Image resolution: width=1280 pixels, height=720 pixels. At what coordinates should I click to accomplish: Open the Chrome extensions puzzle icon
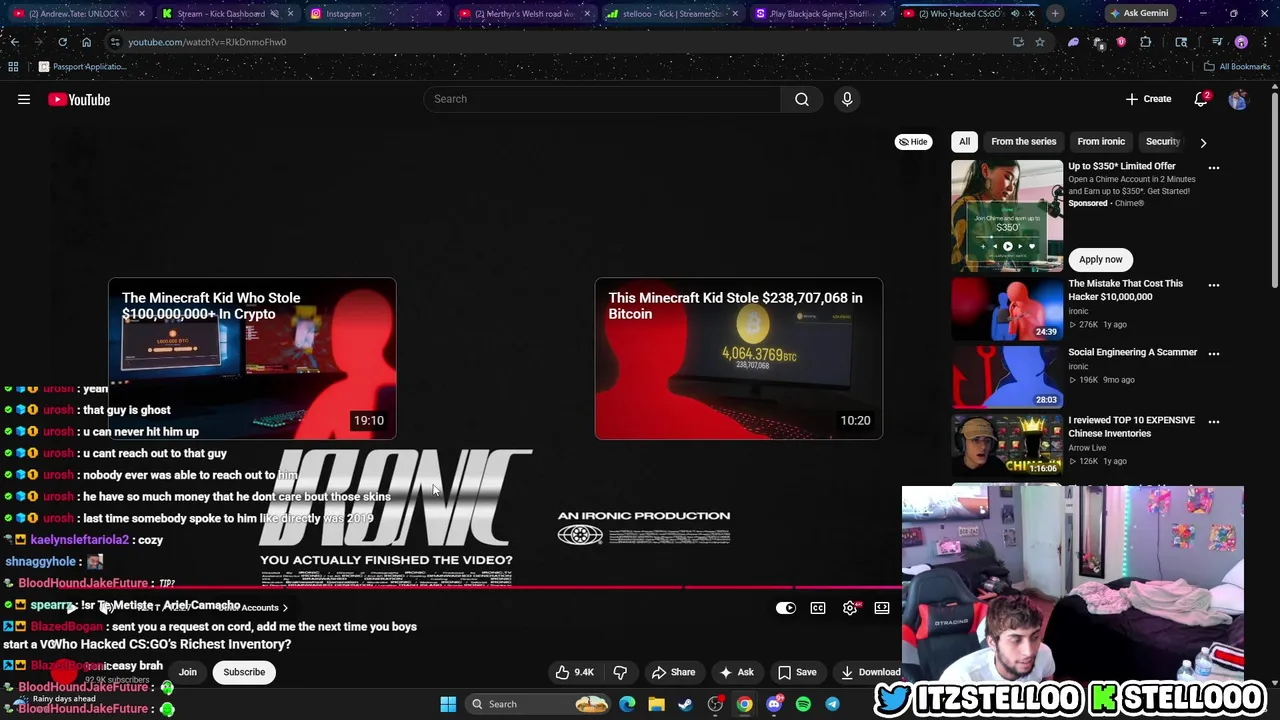(1146, 42)
